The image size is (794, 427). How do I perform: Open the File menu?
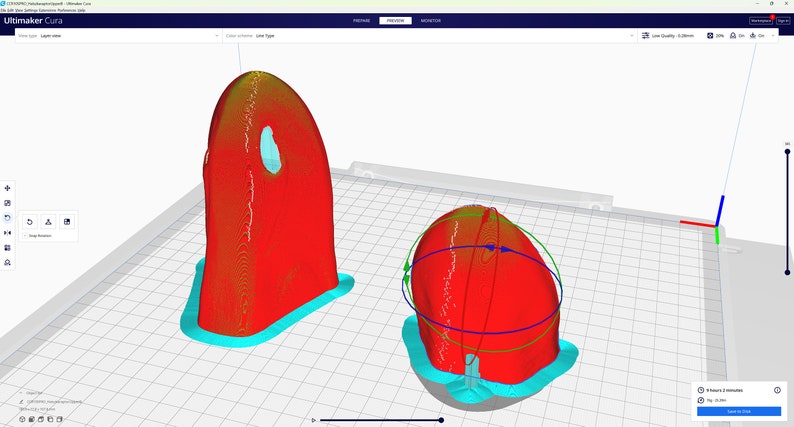(4, 10)
